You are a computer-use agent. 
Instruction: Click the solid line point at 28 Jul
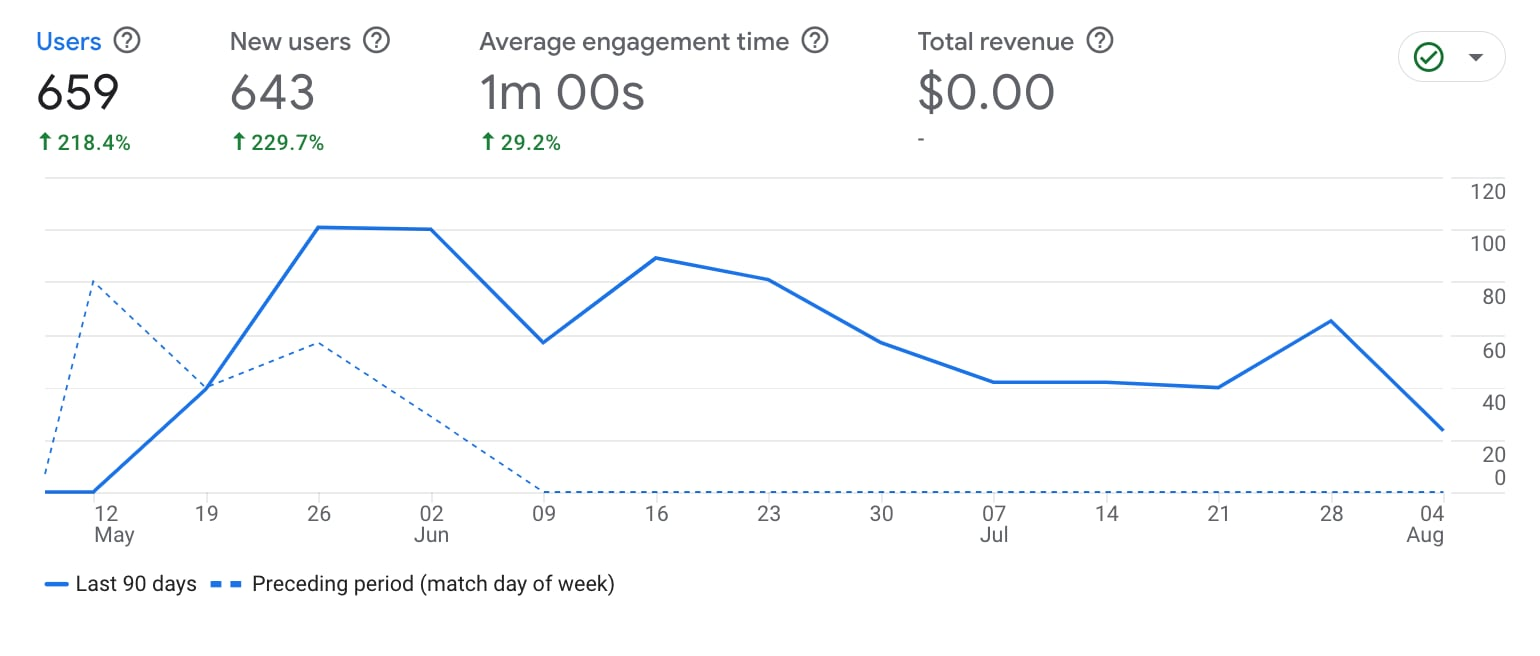coord(1331,321)
